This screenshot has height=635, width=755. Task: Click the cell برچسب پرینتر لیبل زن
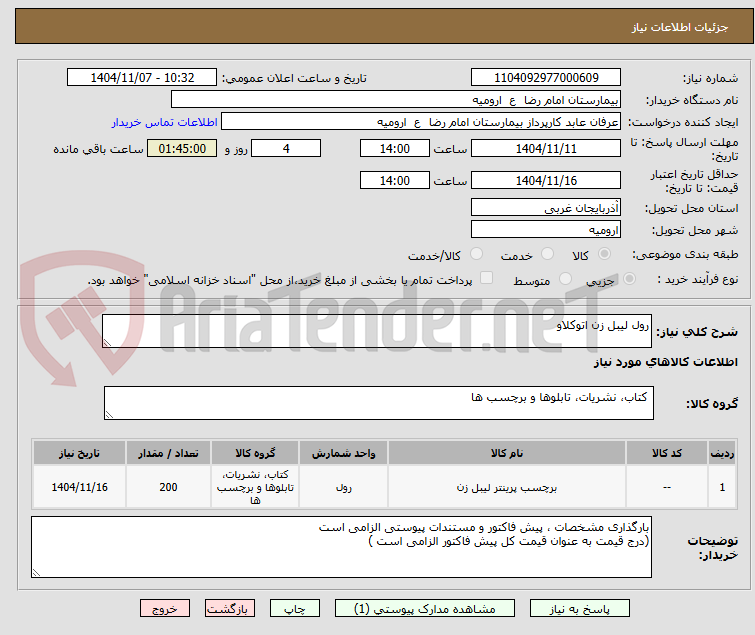point(507,487)
